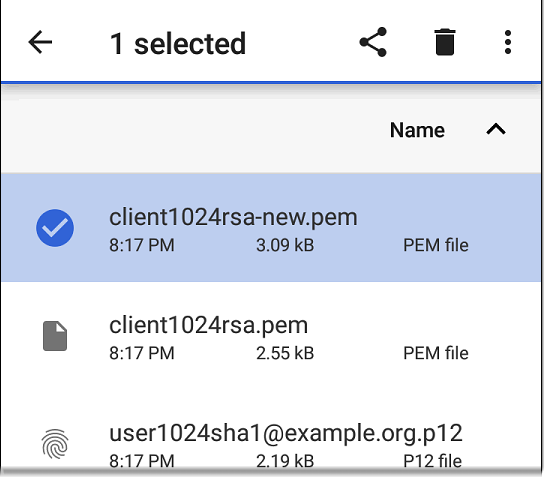Open the three-dot overflow menu
Screen dimensions: 547x483
tap(508, 42)
